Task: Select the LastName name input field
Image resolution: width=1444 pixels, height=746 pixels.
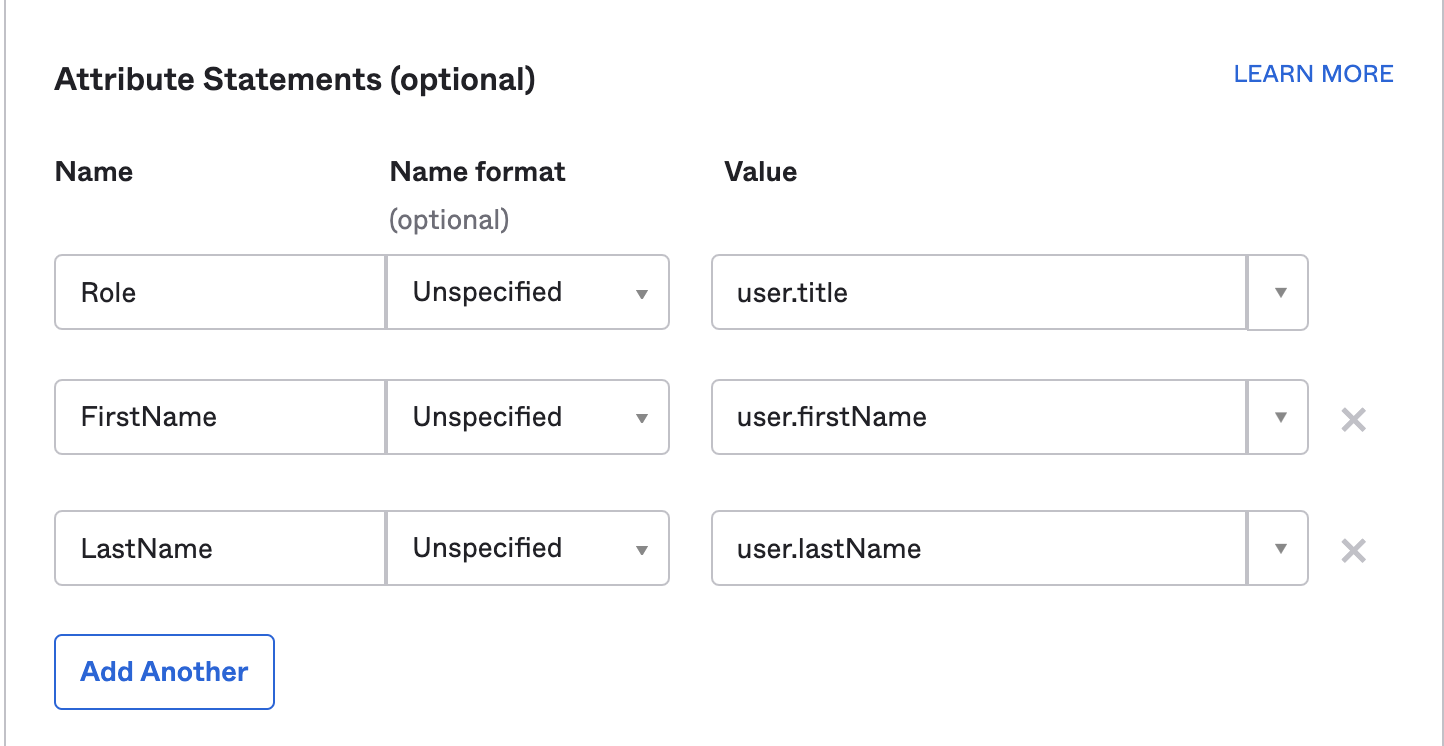Action: point(220,549)
